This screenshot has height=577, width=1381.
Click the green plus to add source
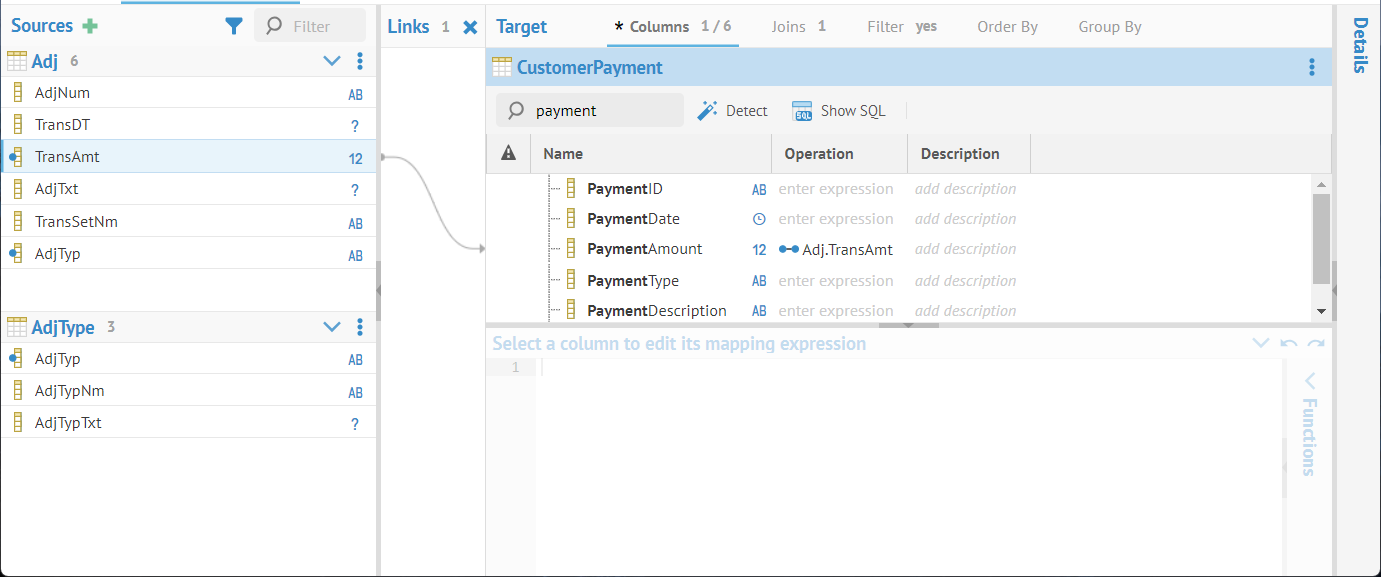(90, 26)
